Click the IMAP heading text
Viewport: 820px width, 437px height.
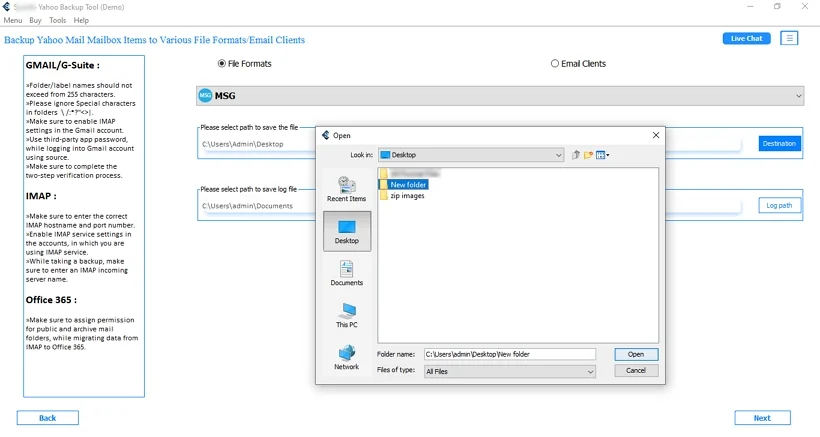coord(41,196)
